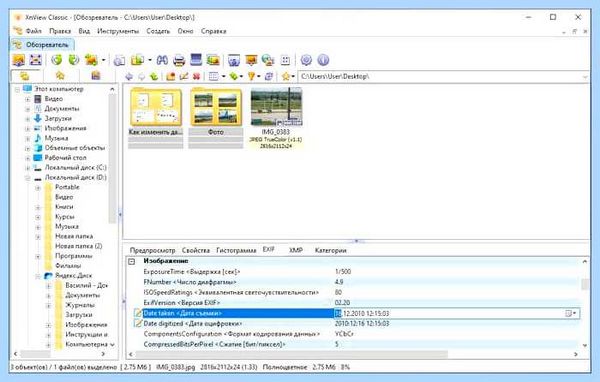The height and width of the screenshot is (382, 600).
Task: Click the batch convert toolbar icon
Action: point(120,60)
